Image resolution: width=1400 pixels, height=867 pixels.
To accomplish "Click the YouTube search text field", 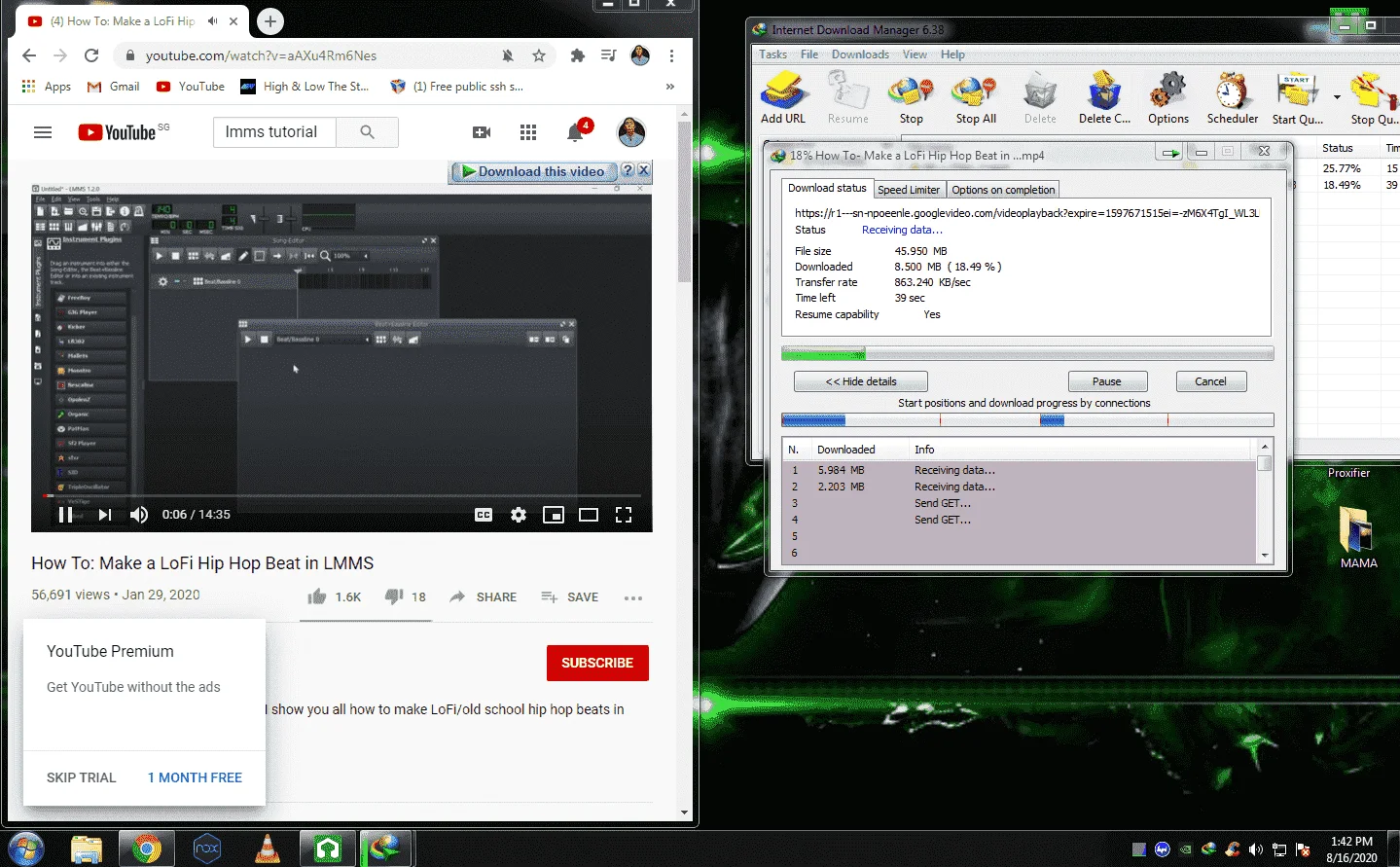I will click(x=274, y=132).
